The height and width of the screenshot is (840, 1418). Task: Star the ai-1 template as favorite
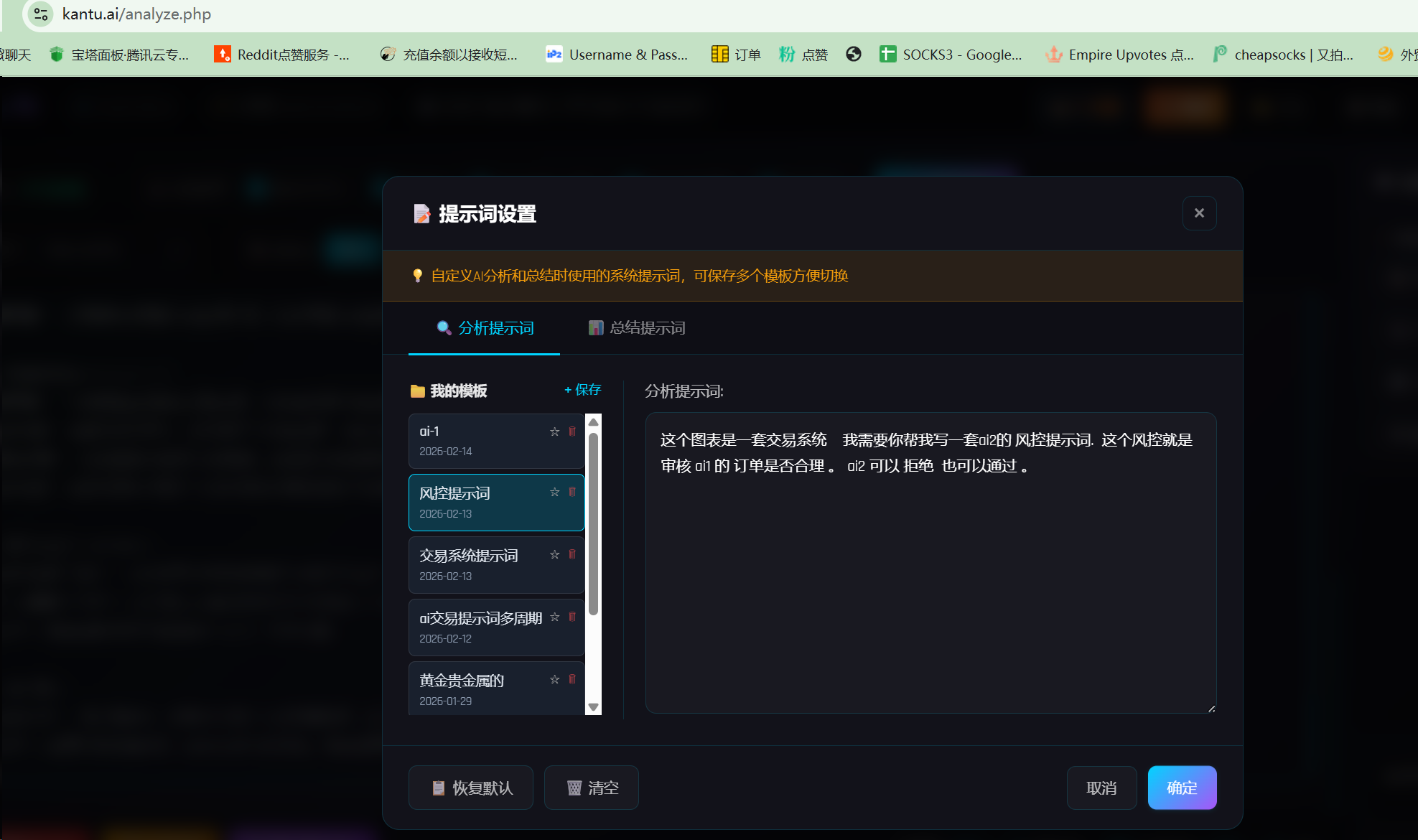(554, 431)
